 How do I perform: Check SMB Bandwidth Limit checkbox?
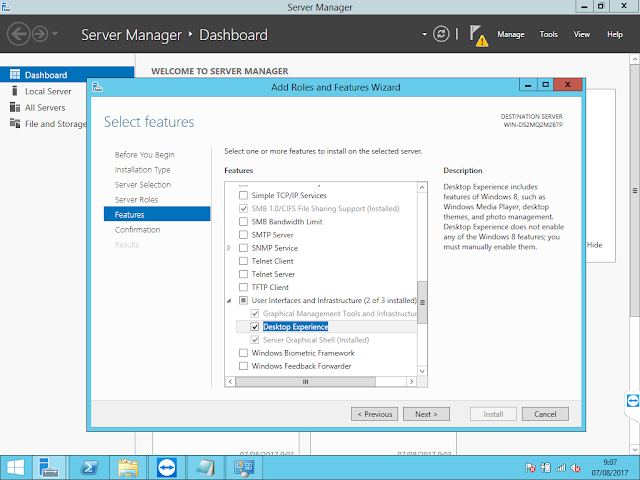243,222
